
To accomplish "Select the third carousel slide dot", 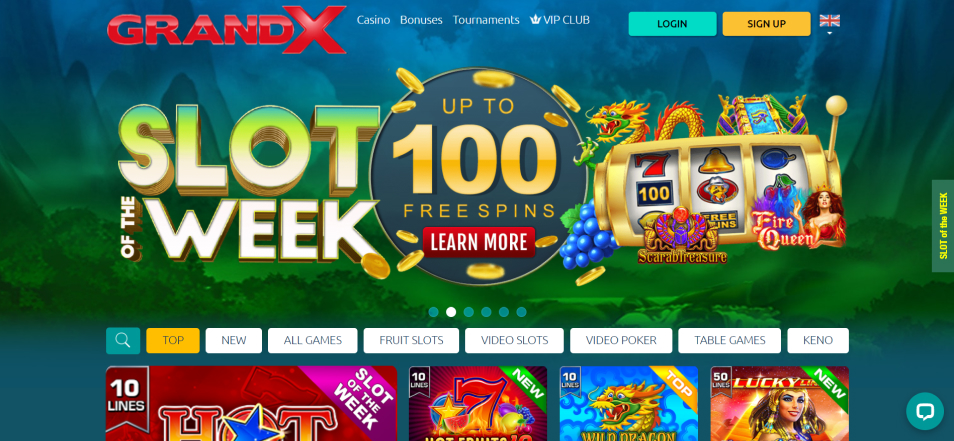I will click(468, 312).
